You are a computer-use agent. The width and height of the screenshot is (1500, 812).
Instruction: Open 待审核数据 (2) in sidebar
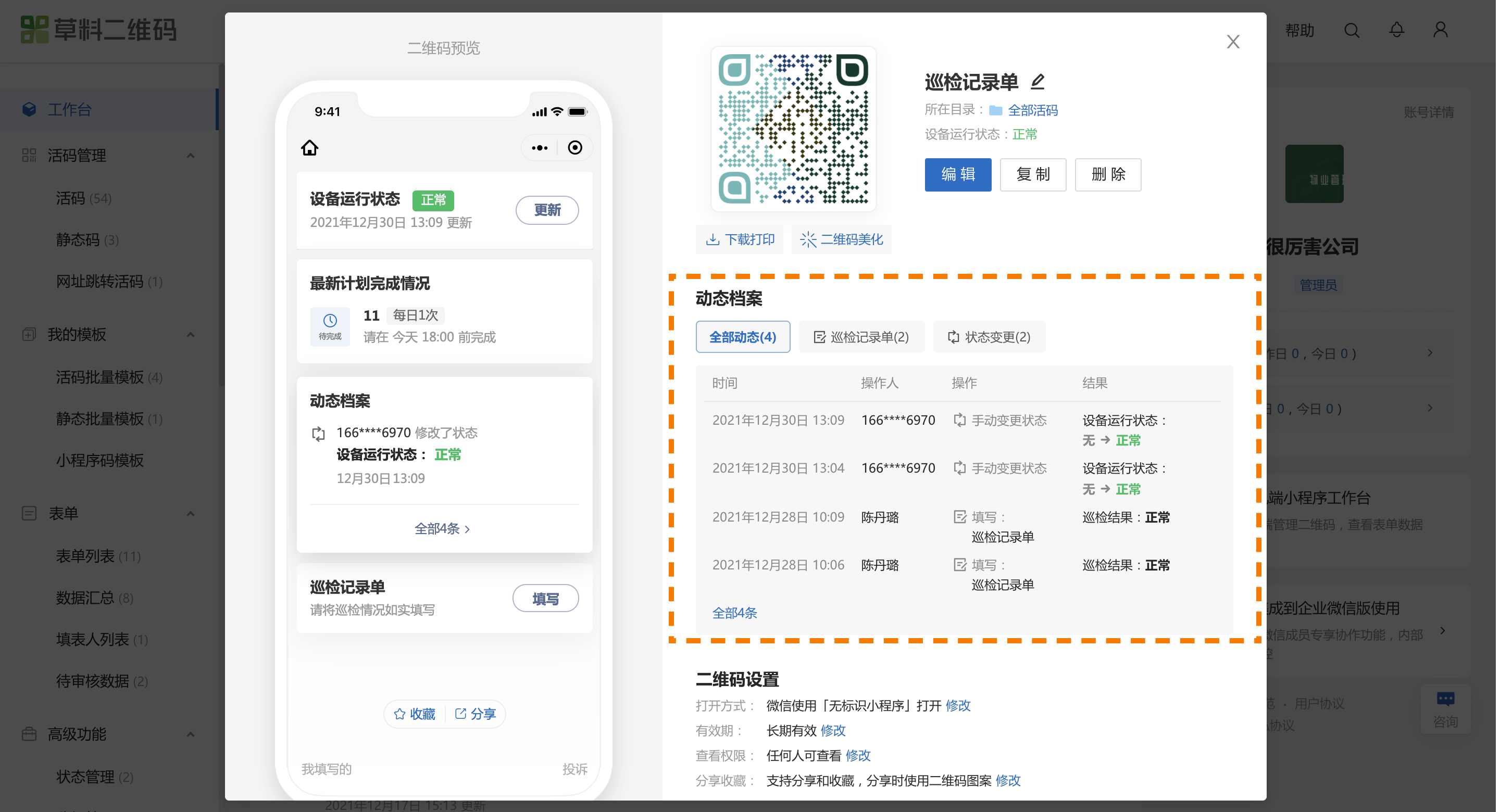[x=102, y=682]
